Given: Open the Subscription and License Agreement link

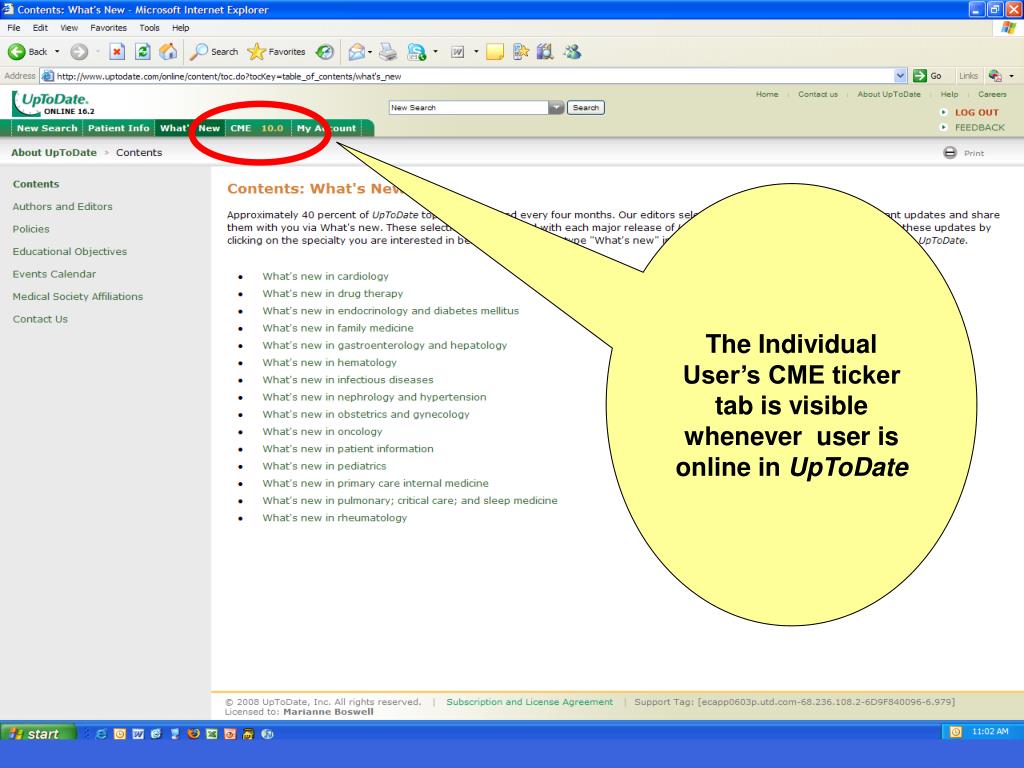Looking at the screenshot, I should pos(530,702).
